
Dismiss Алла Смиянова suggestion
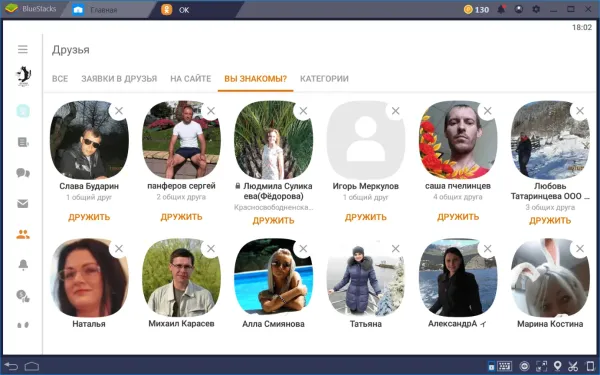coord(303,249)
